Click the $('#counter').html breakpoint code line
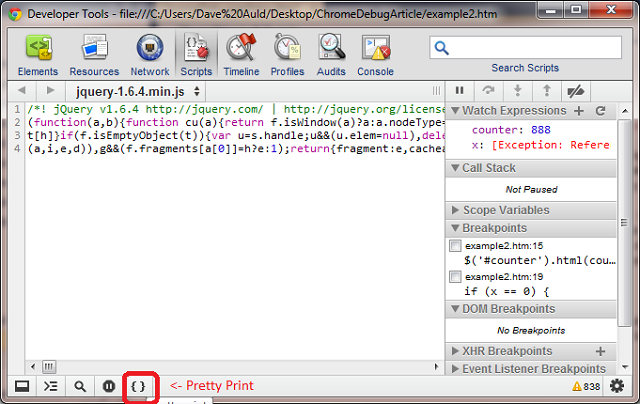 tap(540, 260)
